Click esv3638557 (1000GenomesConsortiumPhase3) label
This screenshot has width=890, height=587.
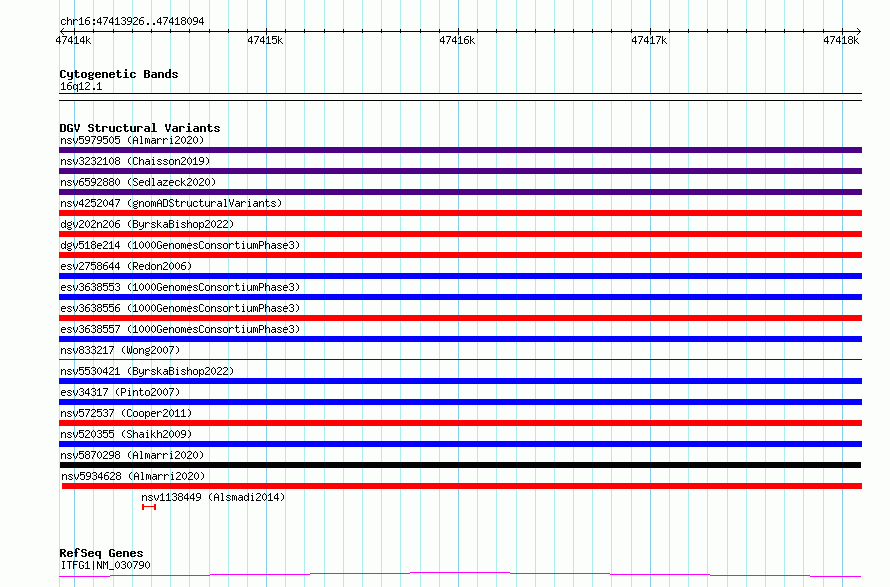180,329
